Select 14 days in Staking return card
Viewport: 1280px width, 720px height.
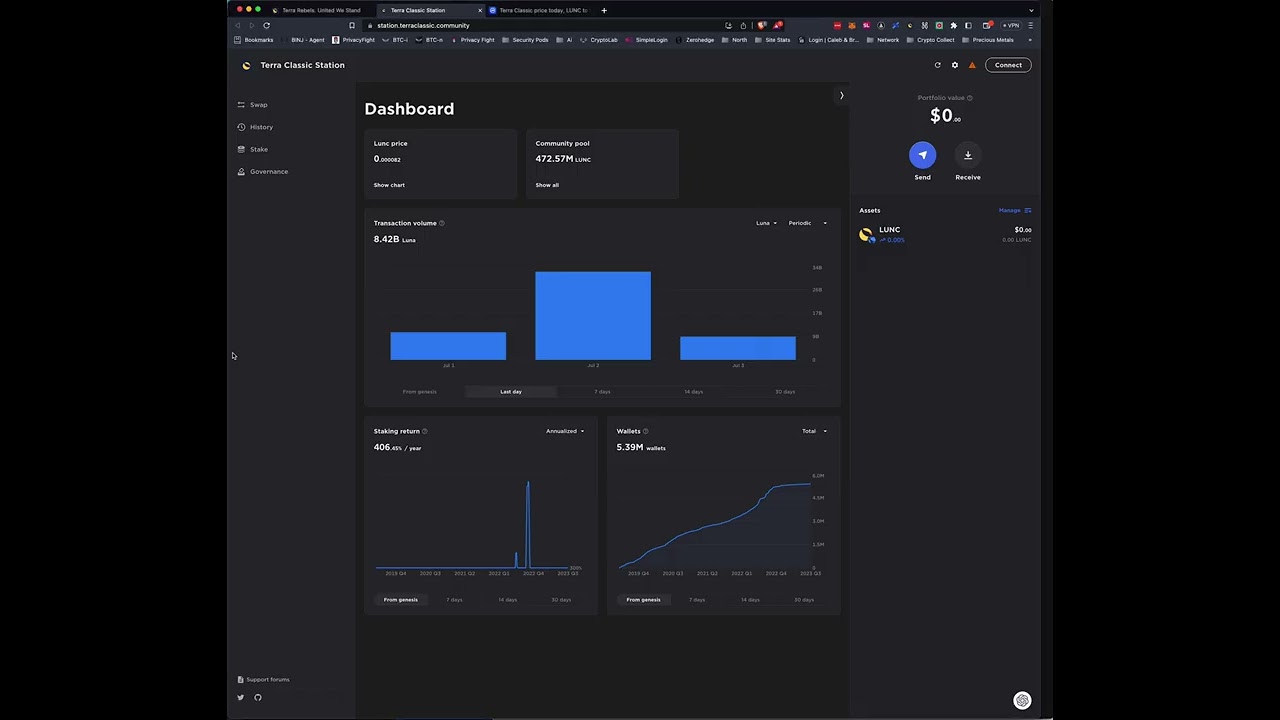tap(508, 600)
